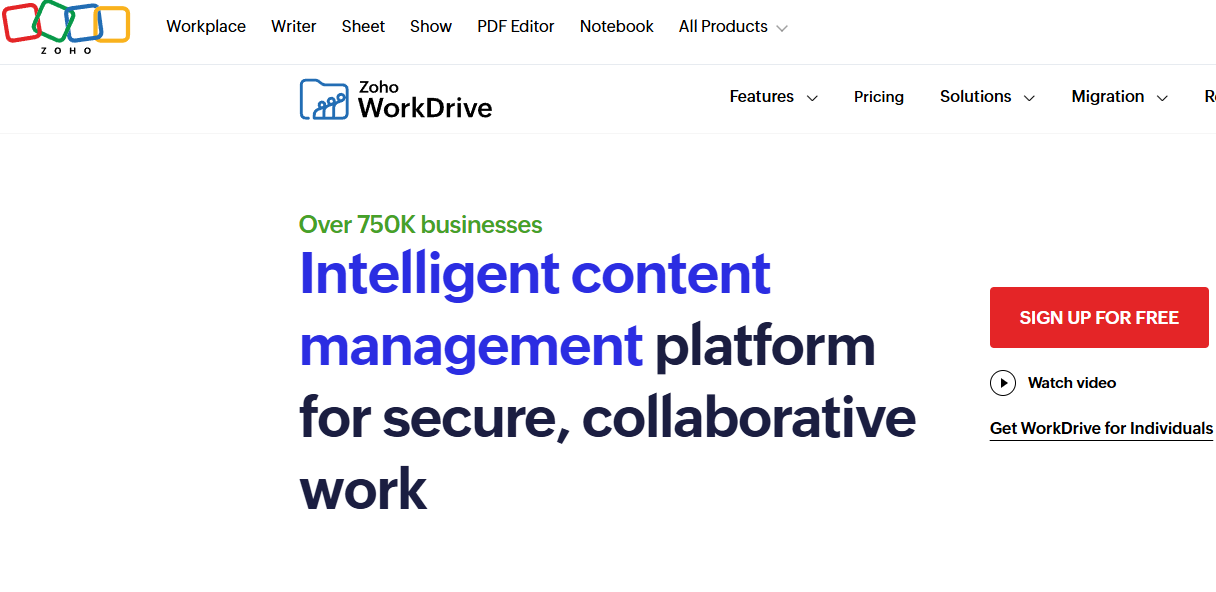
Task: Select Sheet in the top navigation
Action: point(363,27)
